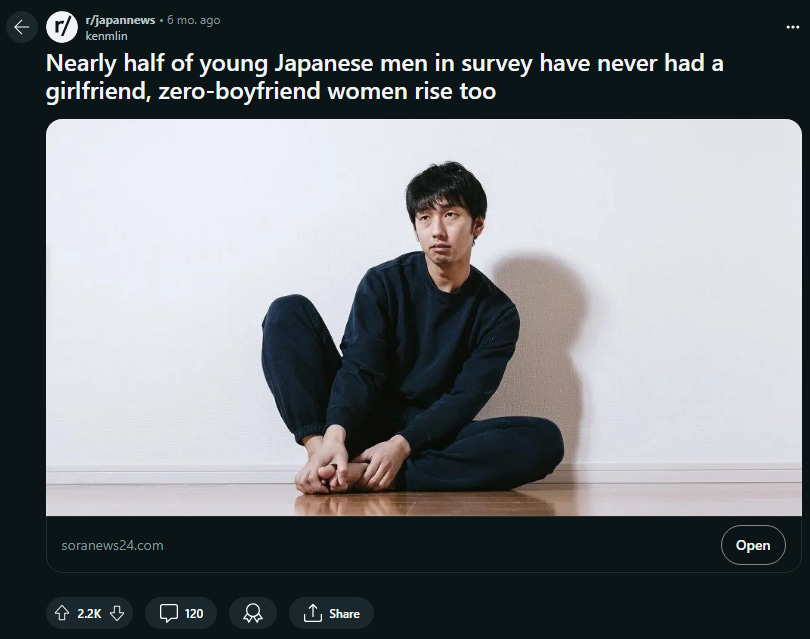The image size is (810, 639).
Task: Open the comments speech bubble icon
Action: [168, 613]
